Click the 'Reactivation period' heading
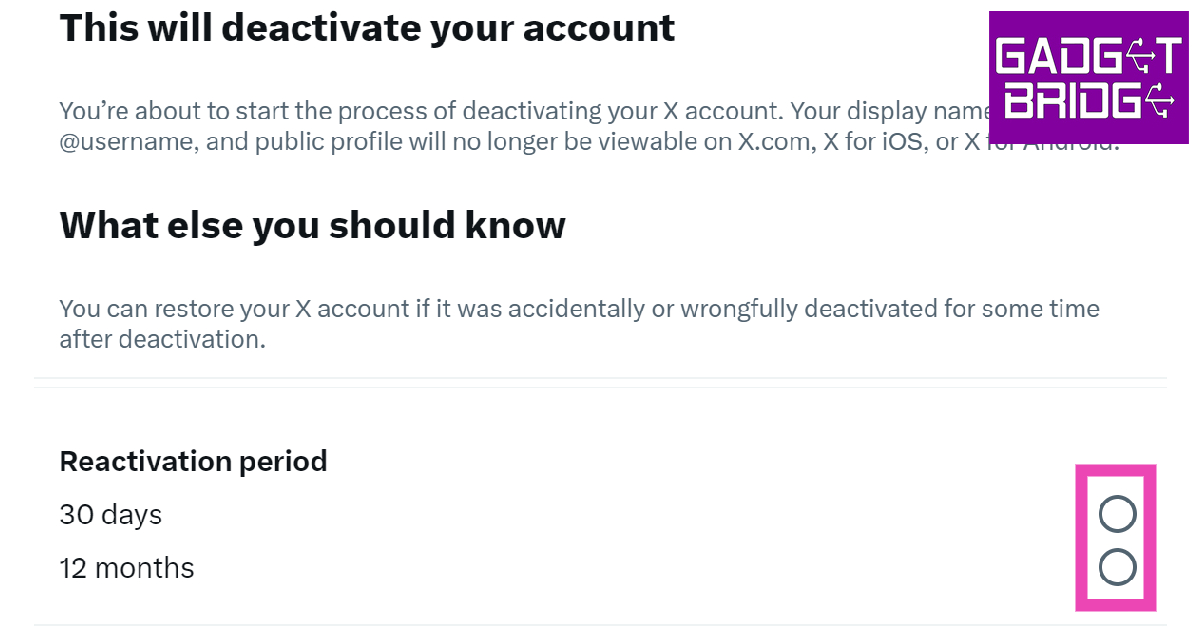This screenshot has height=628, width=1200. point(193,461)
